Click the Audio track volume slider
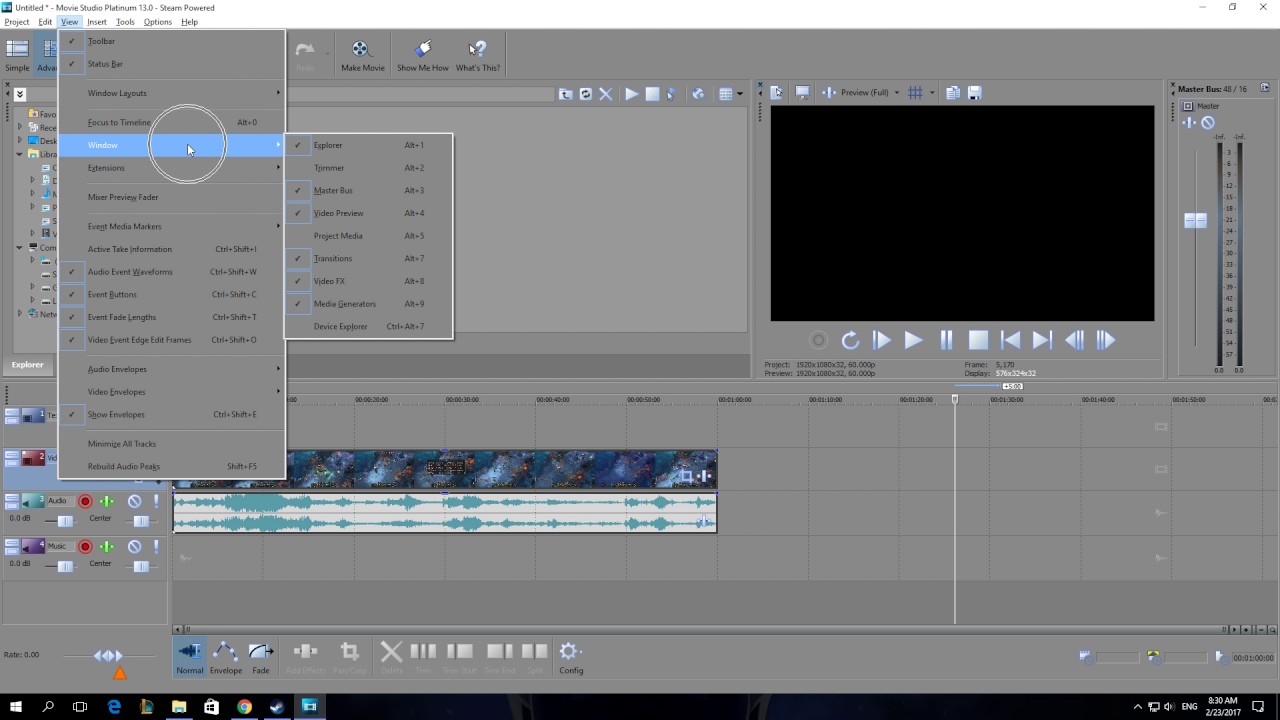Viewport: 1280px width, 720px height. pos(65,521)
